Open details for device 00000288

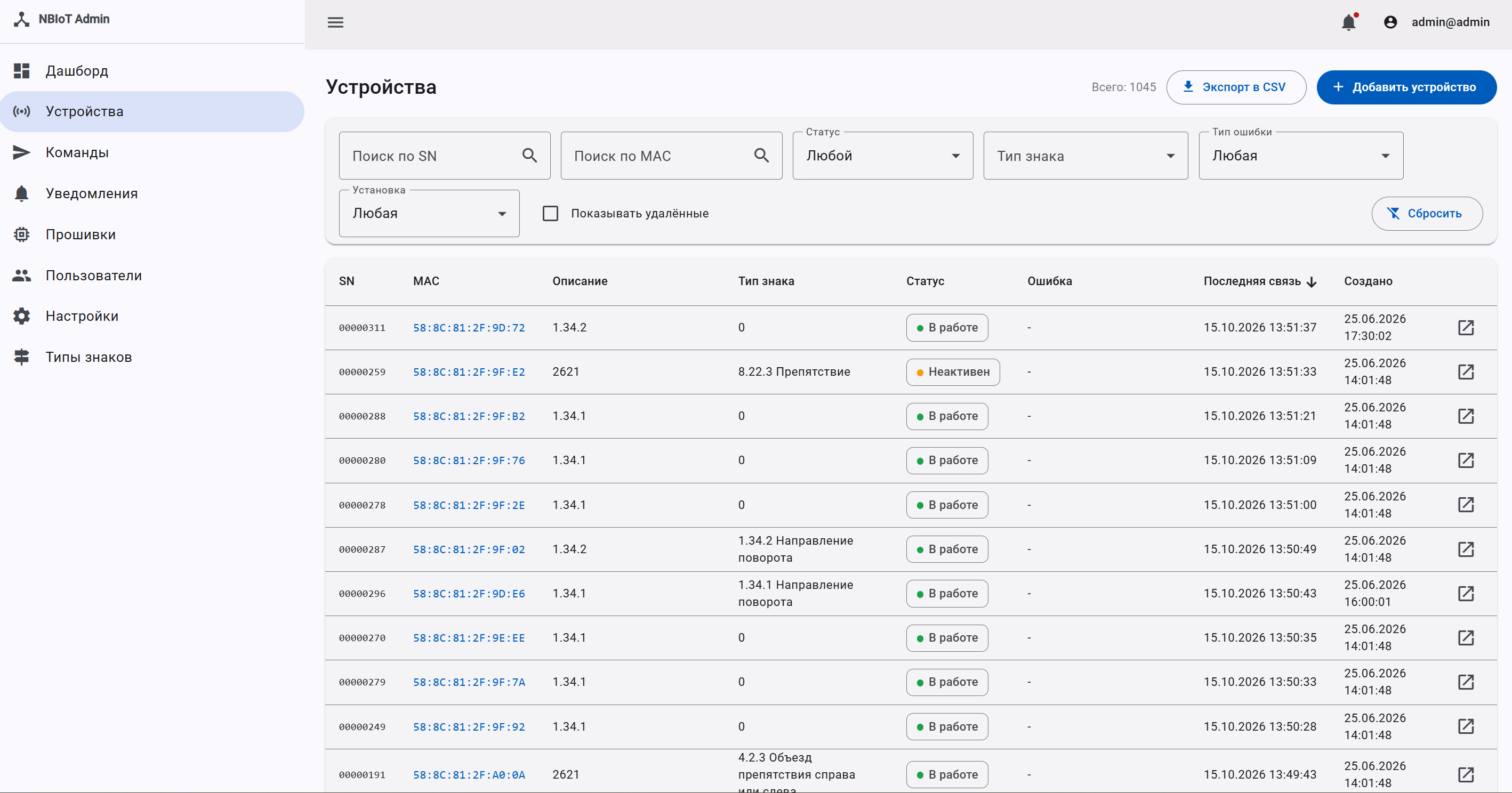coord(1466,416)
